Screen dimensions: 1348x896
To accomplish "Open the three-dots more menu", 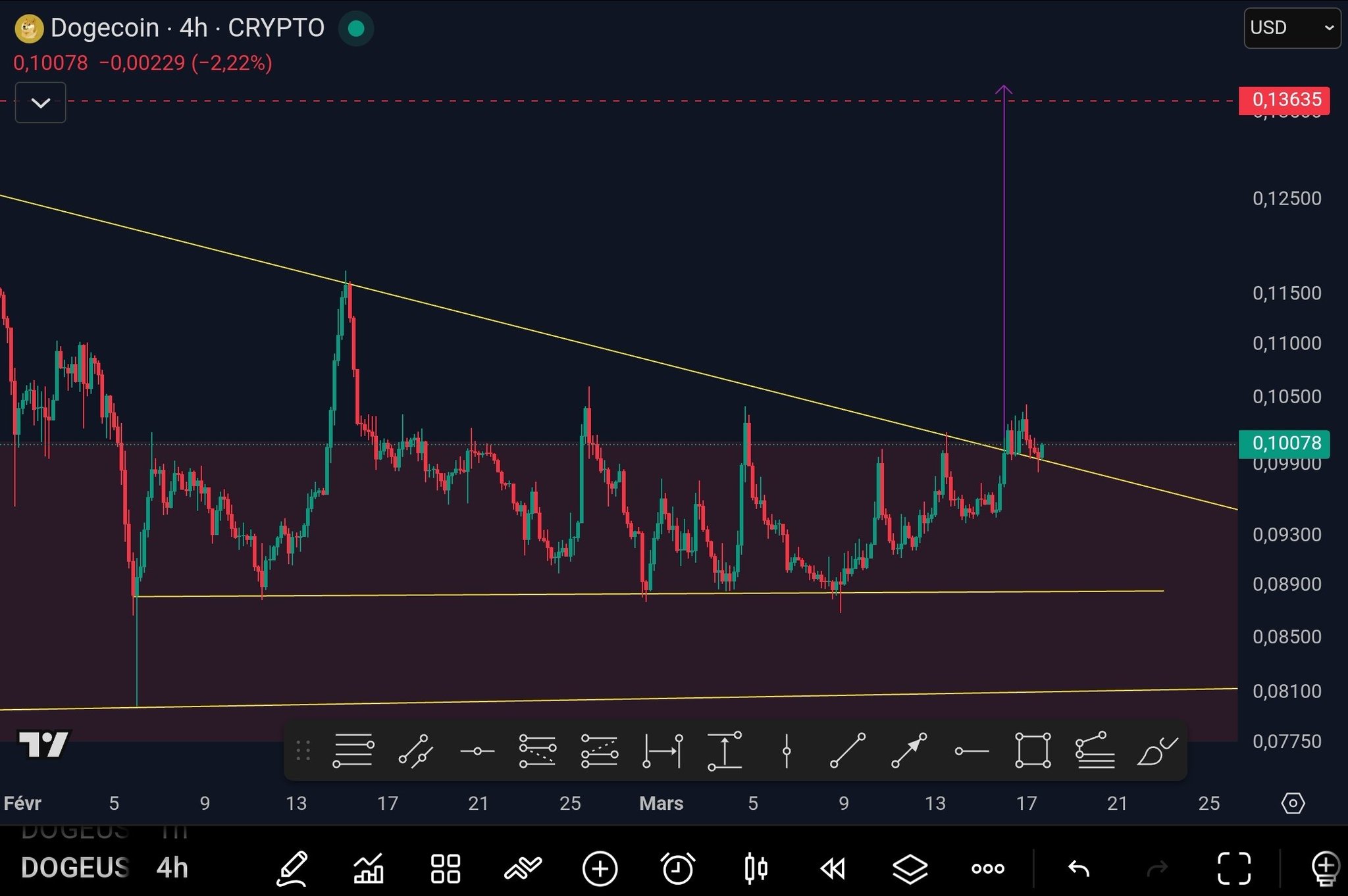I will [988, 869].
